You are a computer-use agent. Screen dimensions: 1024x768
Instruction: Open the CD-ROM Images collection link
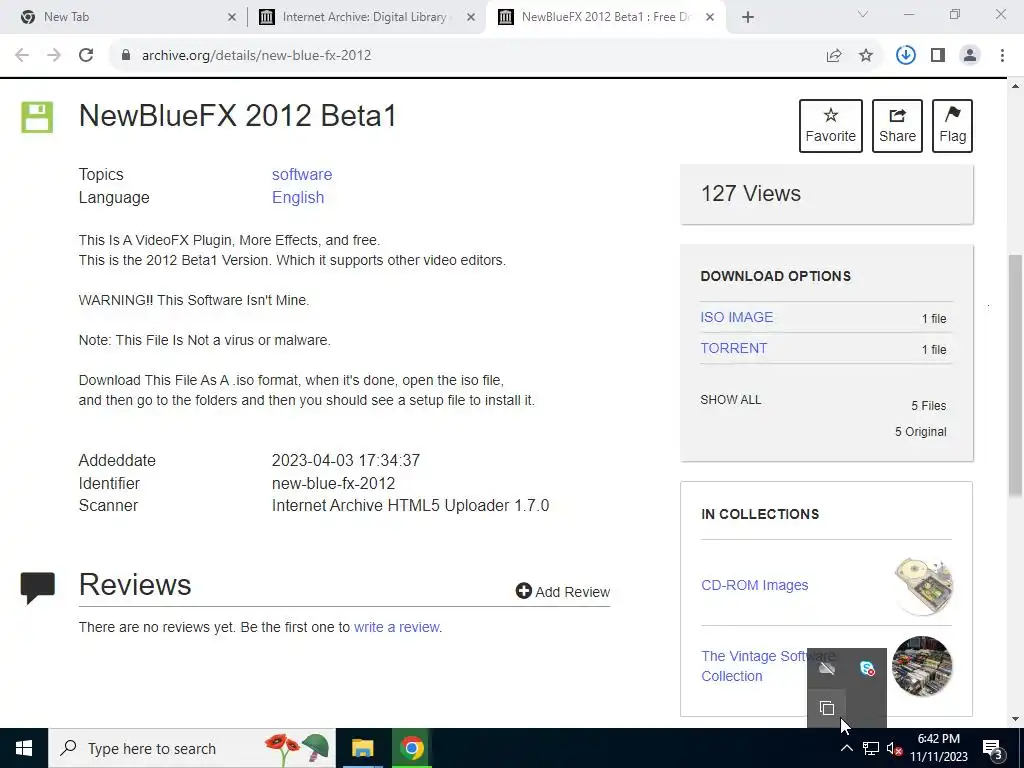(x=754, y=585)
